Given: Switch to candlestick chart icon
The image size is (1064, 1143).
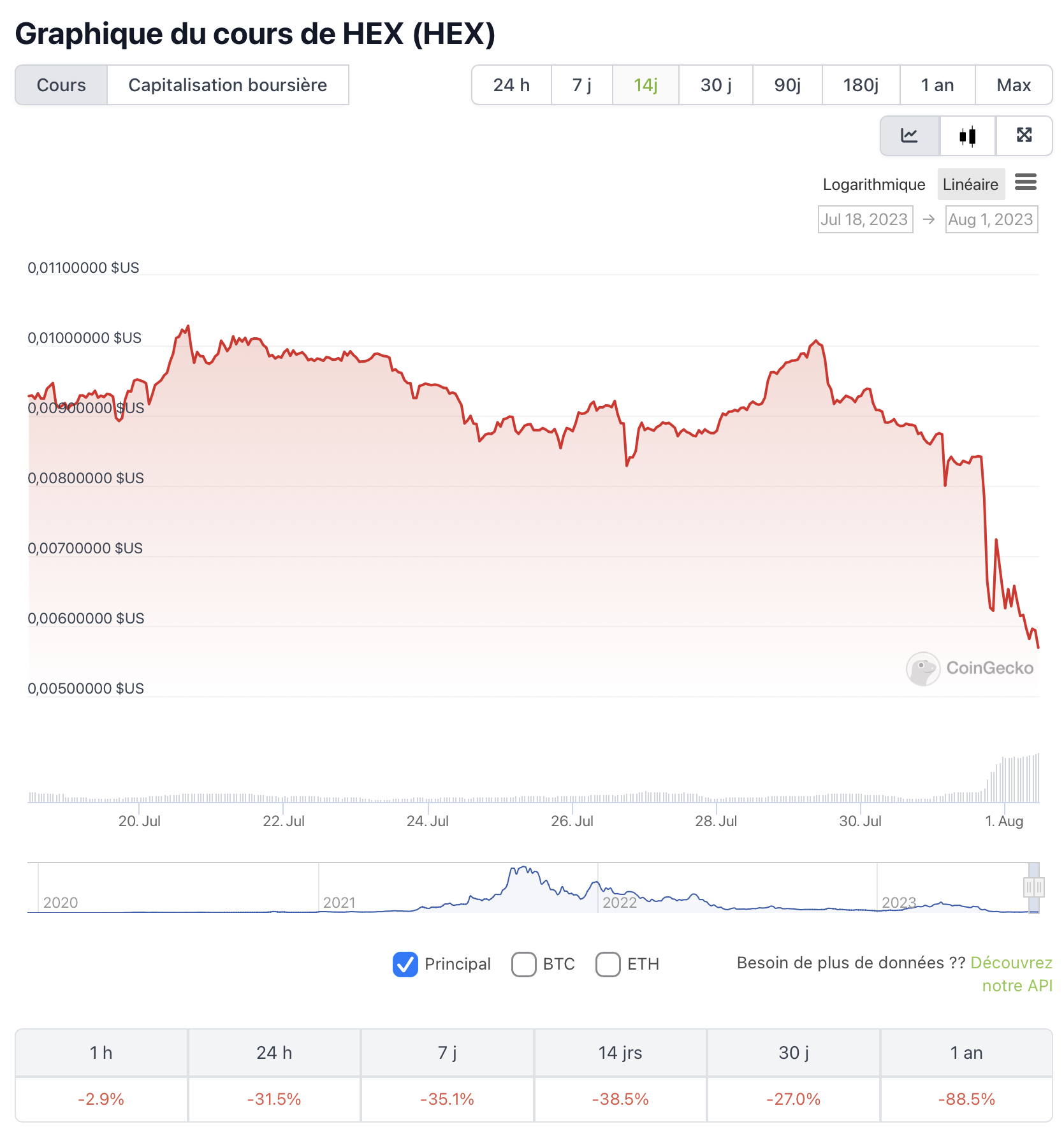Looking at the screenshot, I should (x=967, y=136).
